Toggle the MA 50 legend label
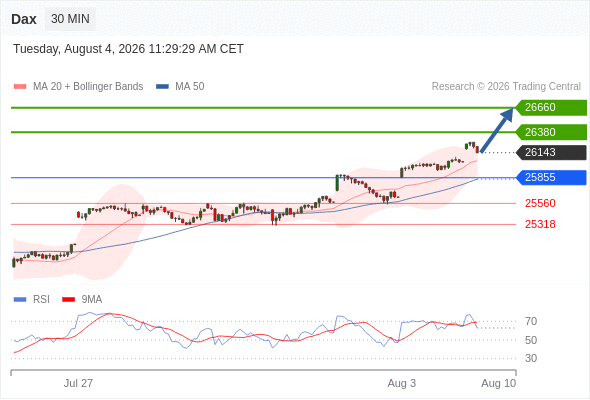 pos(190,87)
